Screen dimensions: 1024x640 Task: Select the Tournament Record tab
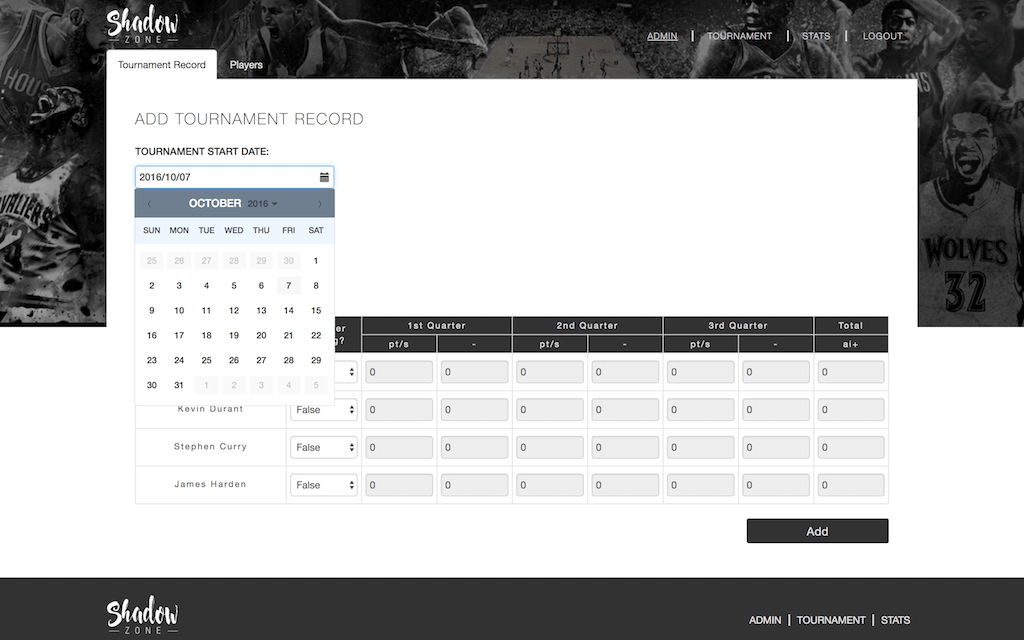tap(161, 65)
